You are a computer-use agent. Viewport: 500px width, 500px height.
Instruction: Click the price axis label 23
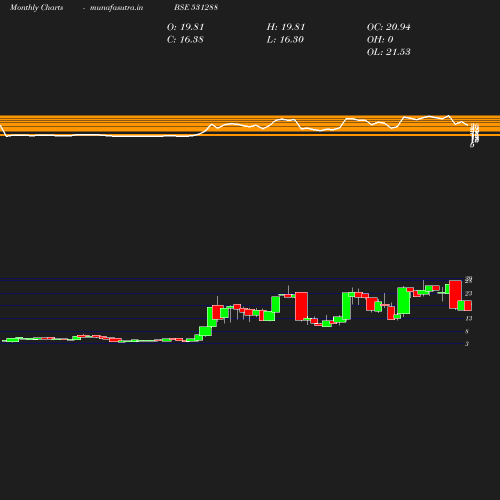pos(469,293)
